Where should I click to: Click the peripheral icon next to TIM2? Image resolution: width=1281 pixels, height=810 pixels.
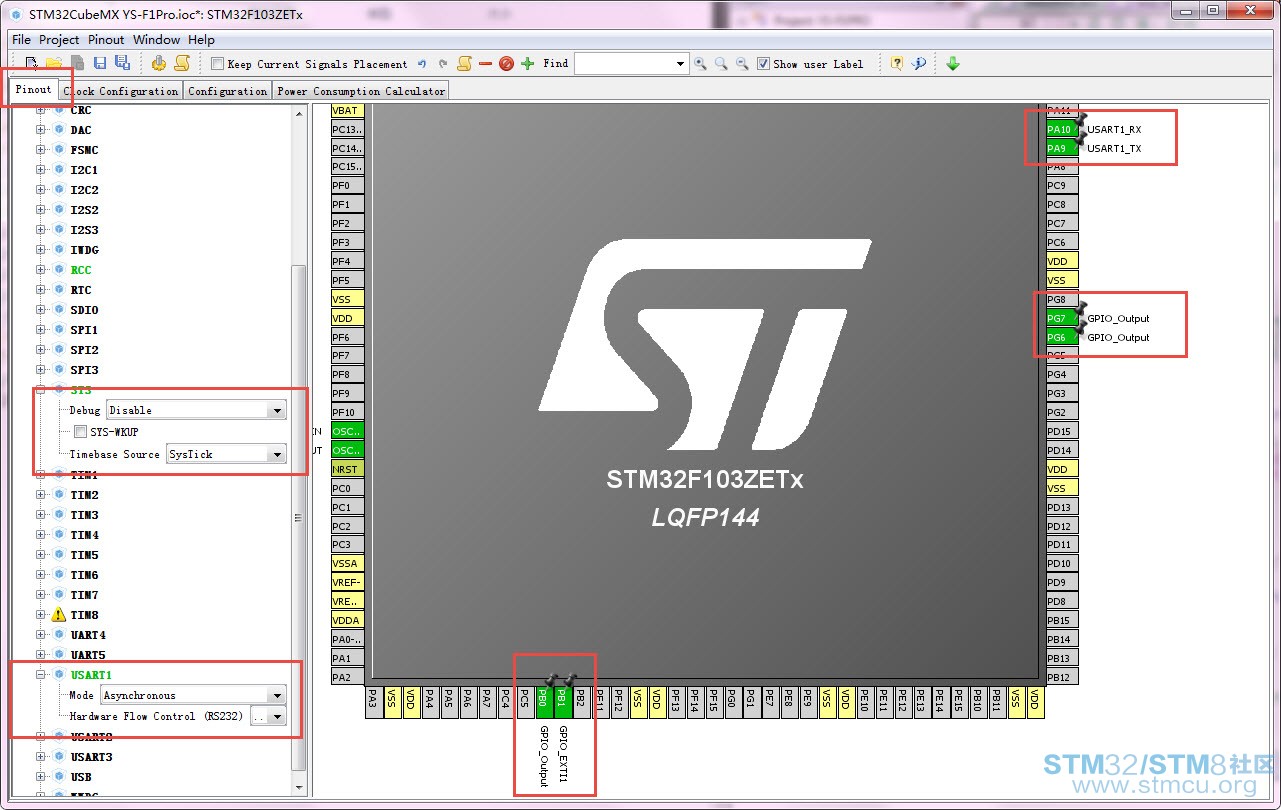(x=59, y=495)
